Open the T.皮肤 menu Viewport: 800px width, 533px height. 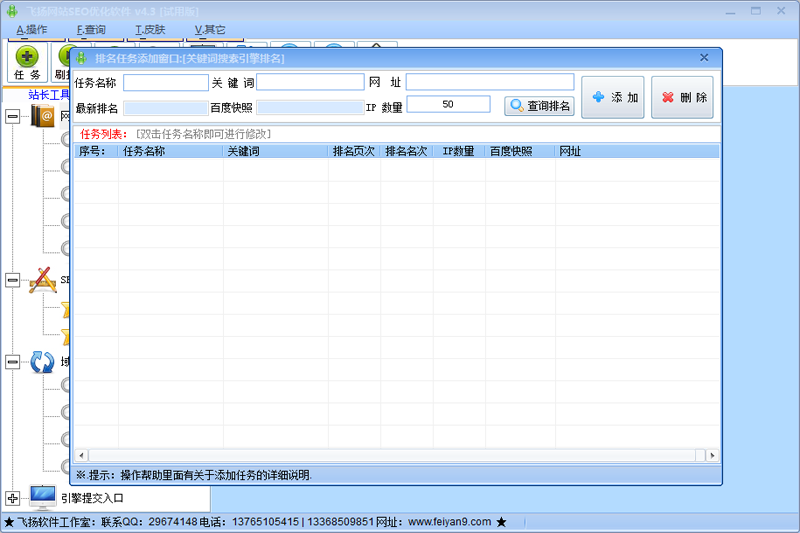coord(150,30)
